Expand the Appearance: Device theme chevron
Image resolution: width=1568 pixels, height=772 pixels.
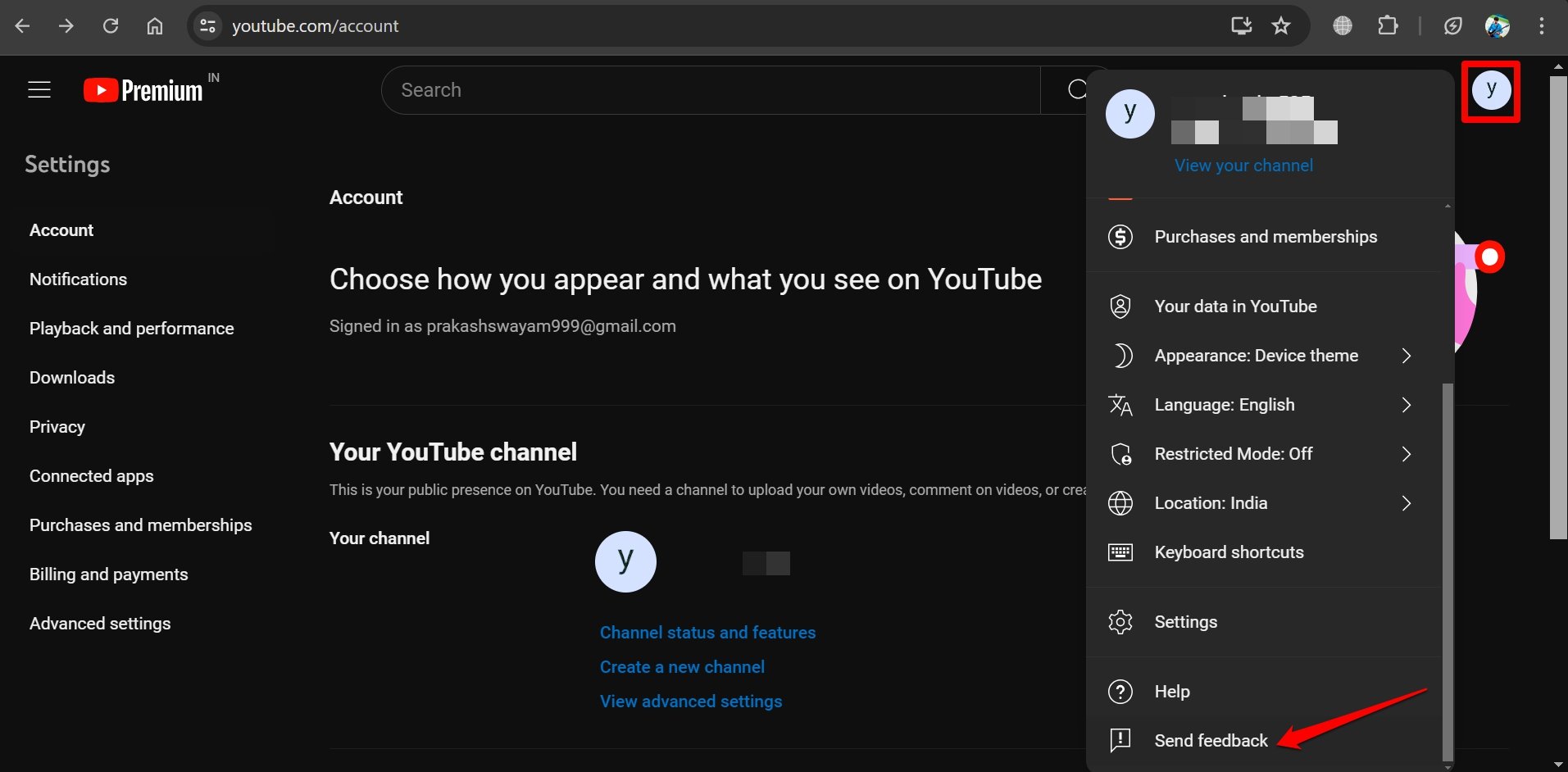[1407, 356]
